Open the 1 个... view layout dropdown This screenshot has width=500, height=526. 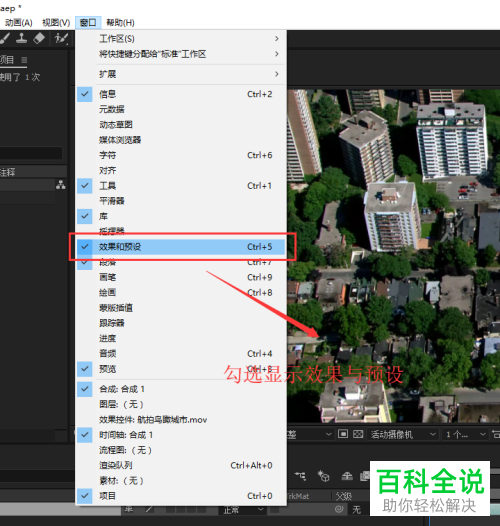[x=465, y=434]
